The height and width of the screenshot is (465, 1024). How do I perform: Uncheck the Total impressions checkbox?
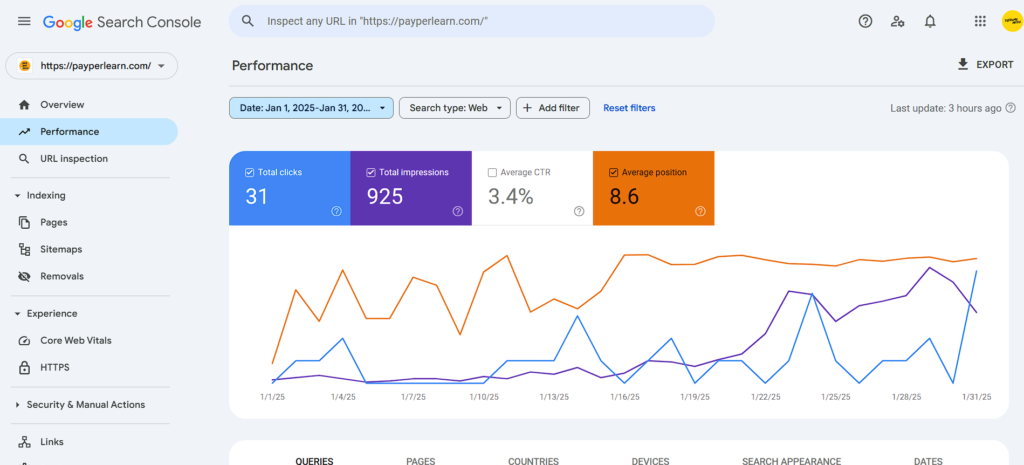pos(370,172)
